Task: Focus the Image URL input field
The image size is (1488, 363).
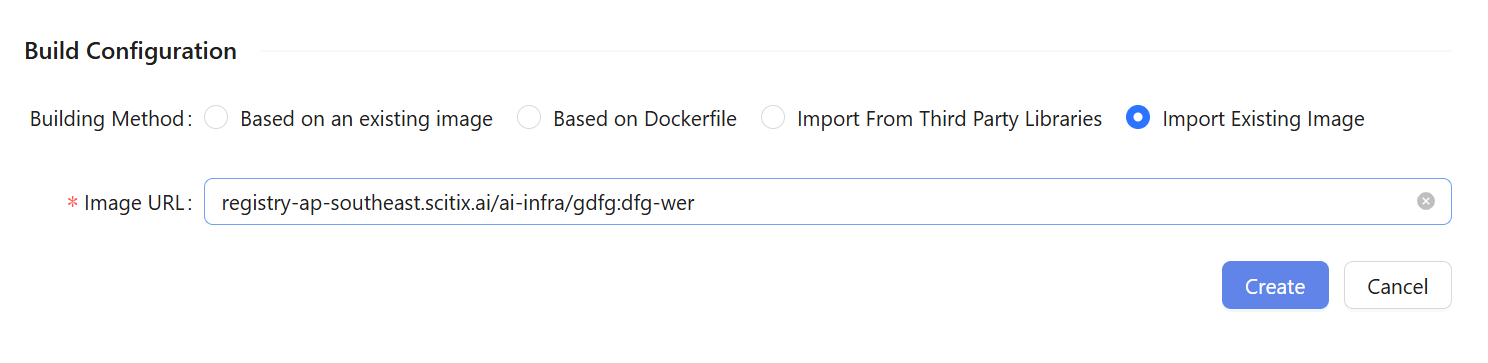Action: click(828, 201)
